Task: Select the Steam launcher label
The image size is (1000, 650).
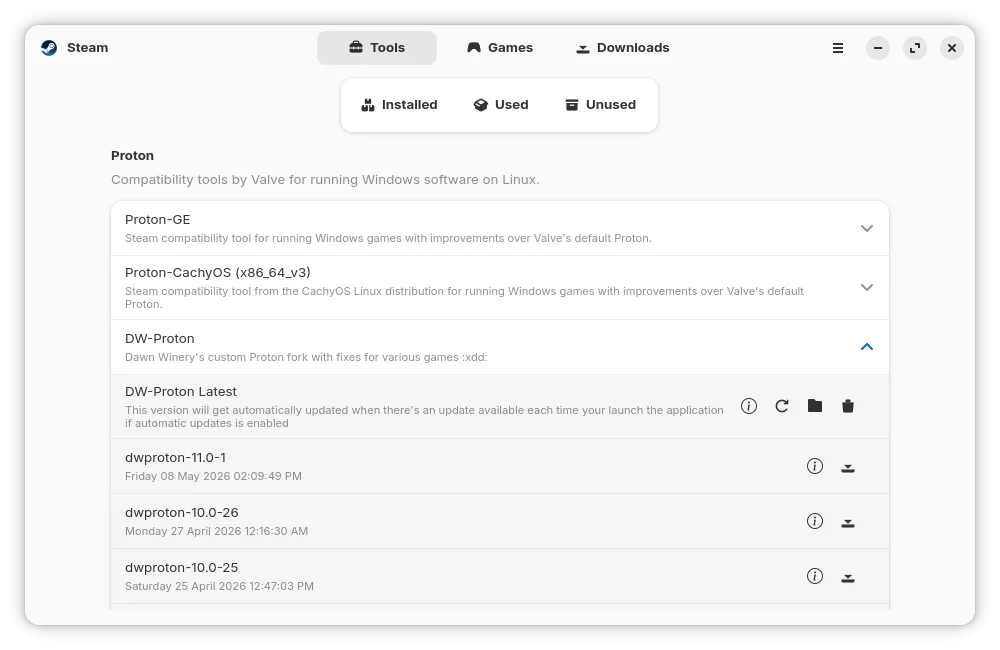Action: pyautogui.click(x=87, y=48)
